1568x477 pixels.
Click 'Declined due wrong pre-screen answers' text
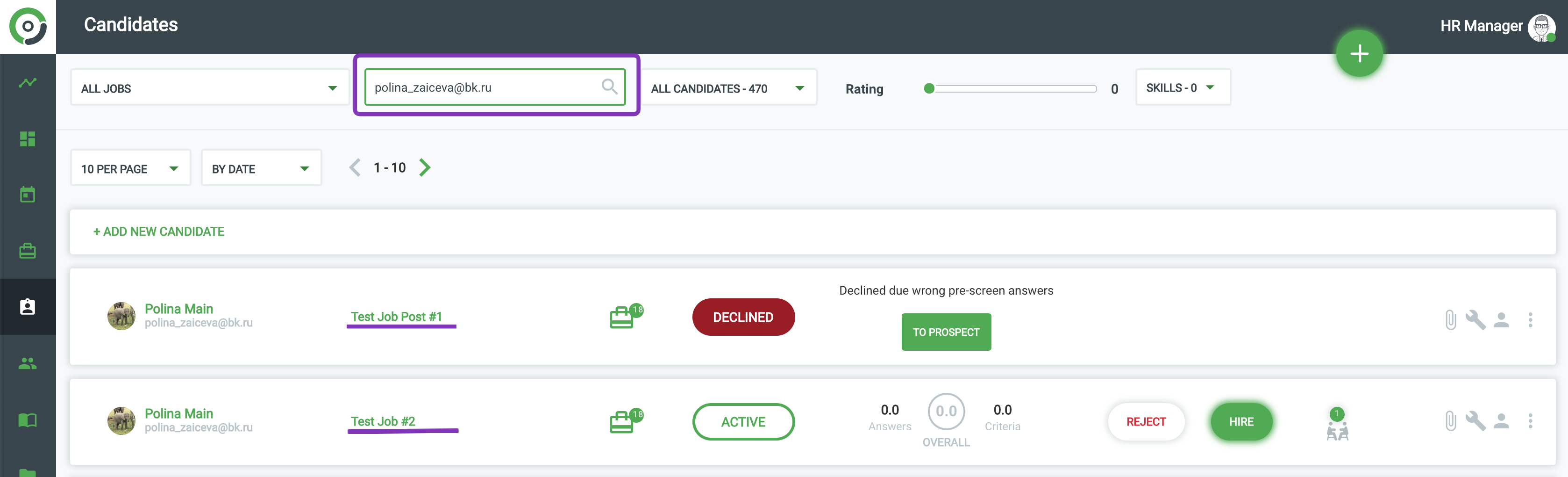946,290
